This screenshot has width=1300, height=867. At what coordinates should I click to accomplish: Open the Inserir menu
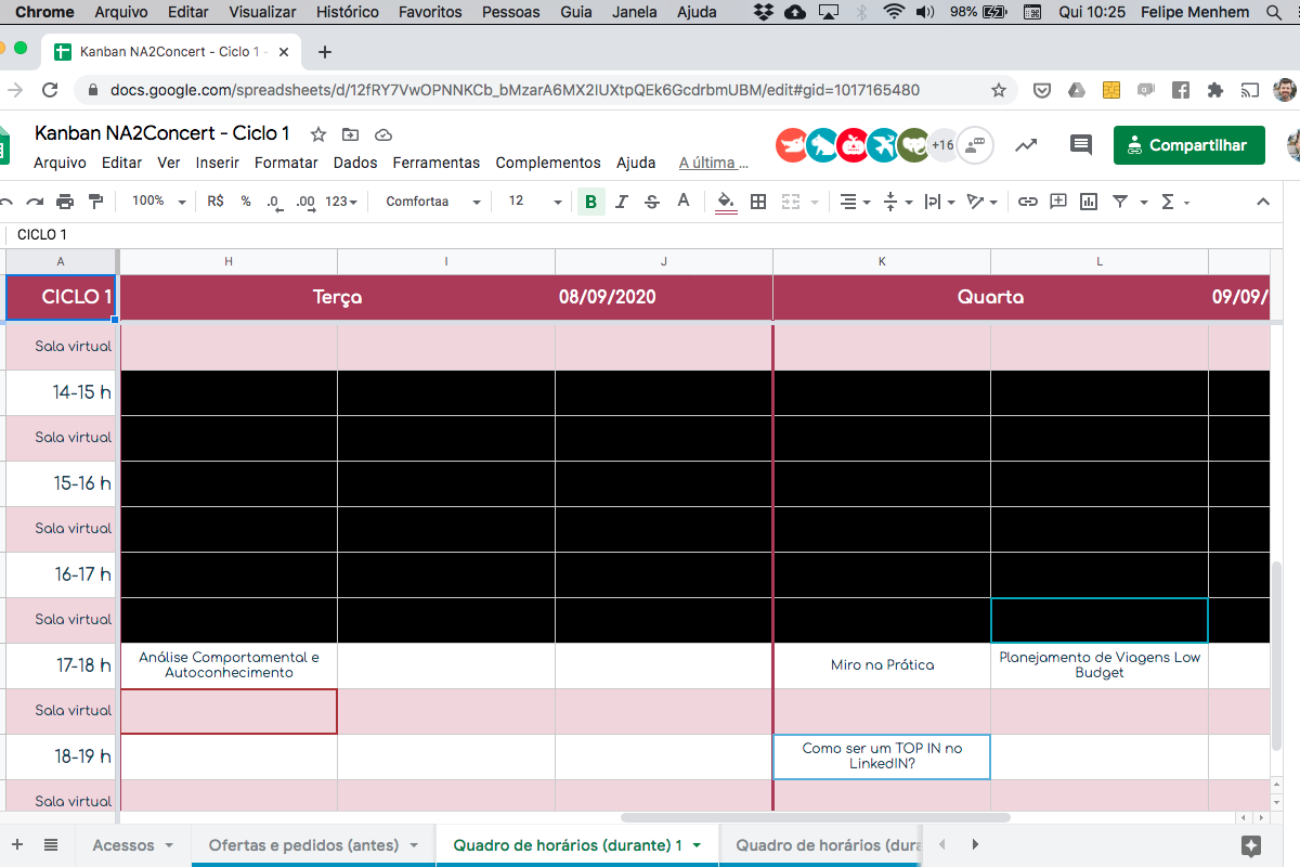[217, 163]
